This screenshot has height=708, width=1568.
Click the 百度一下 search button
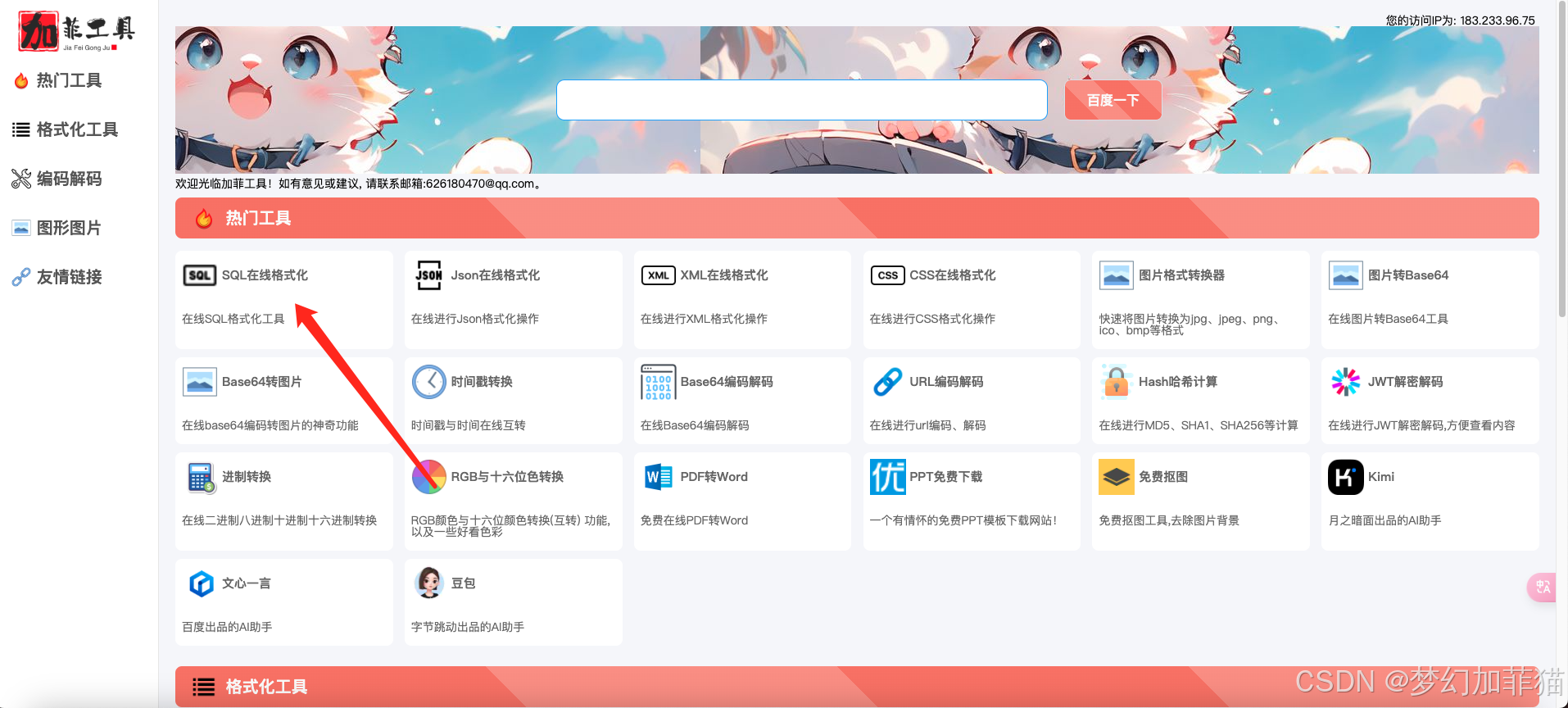tap(1113, 100)
